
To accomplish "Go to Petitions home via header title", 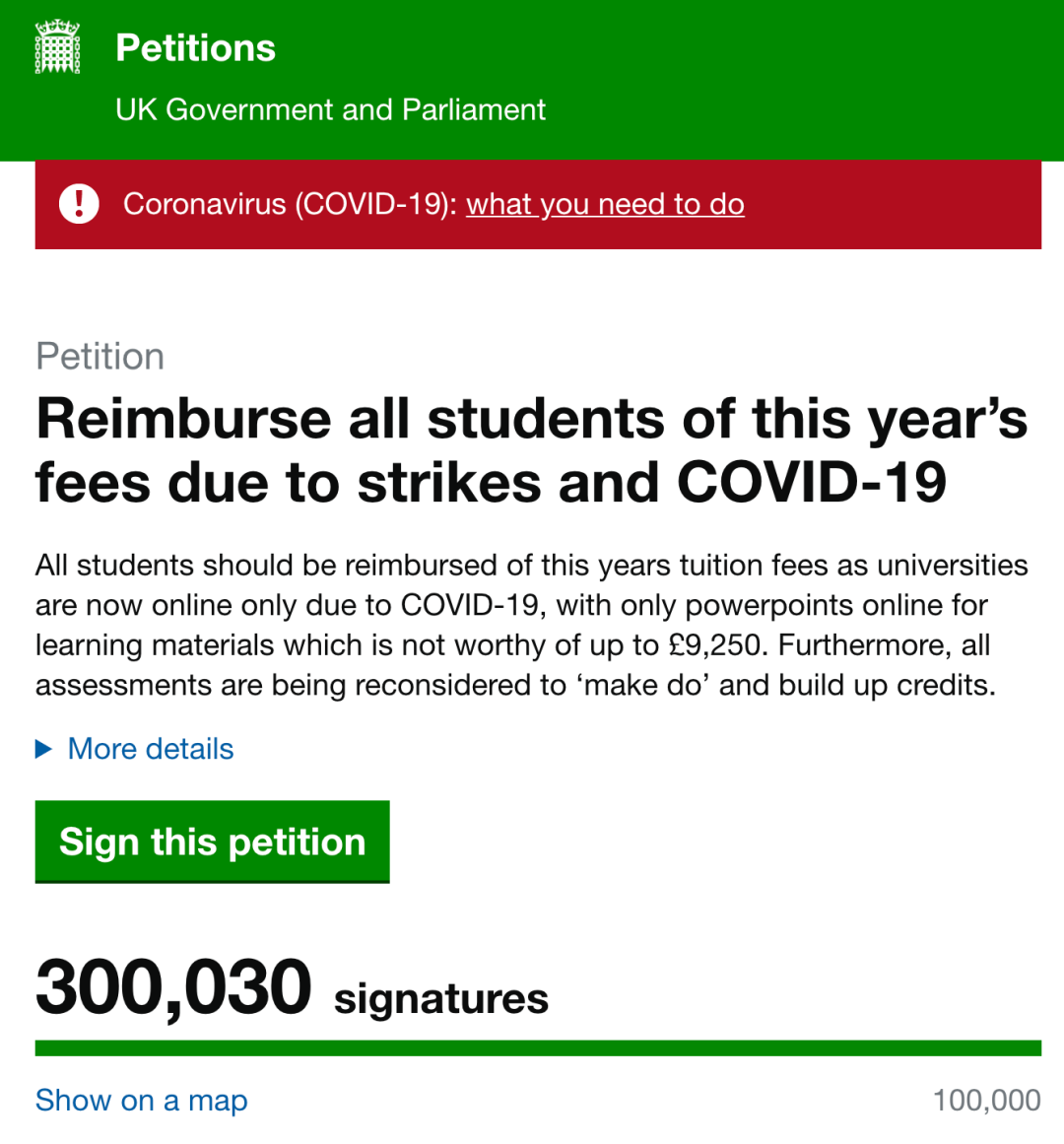I will pyautogui.click(x=195, y=48).
